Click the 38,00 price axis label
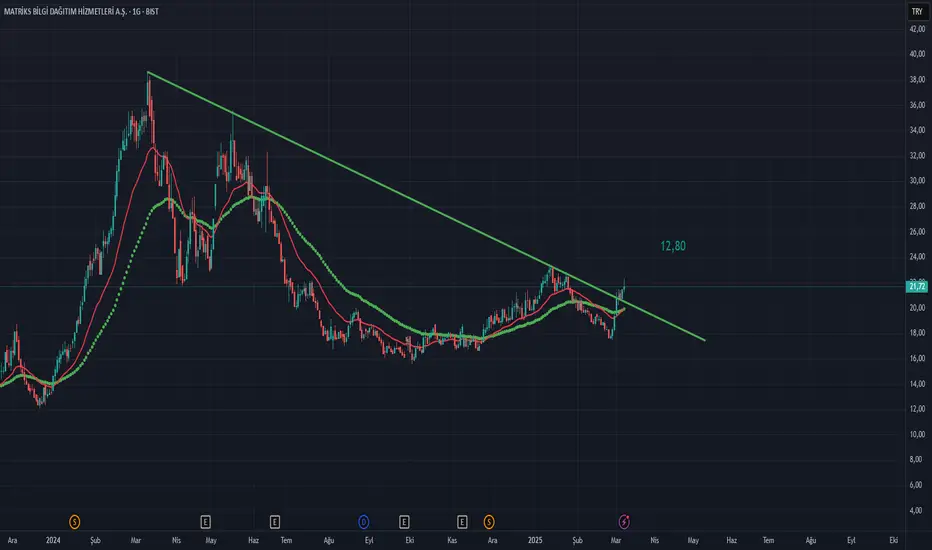The height and width of the screenshot is (550, 932). click(917, 79)
